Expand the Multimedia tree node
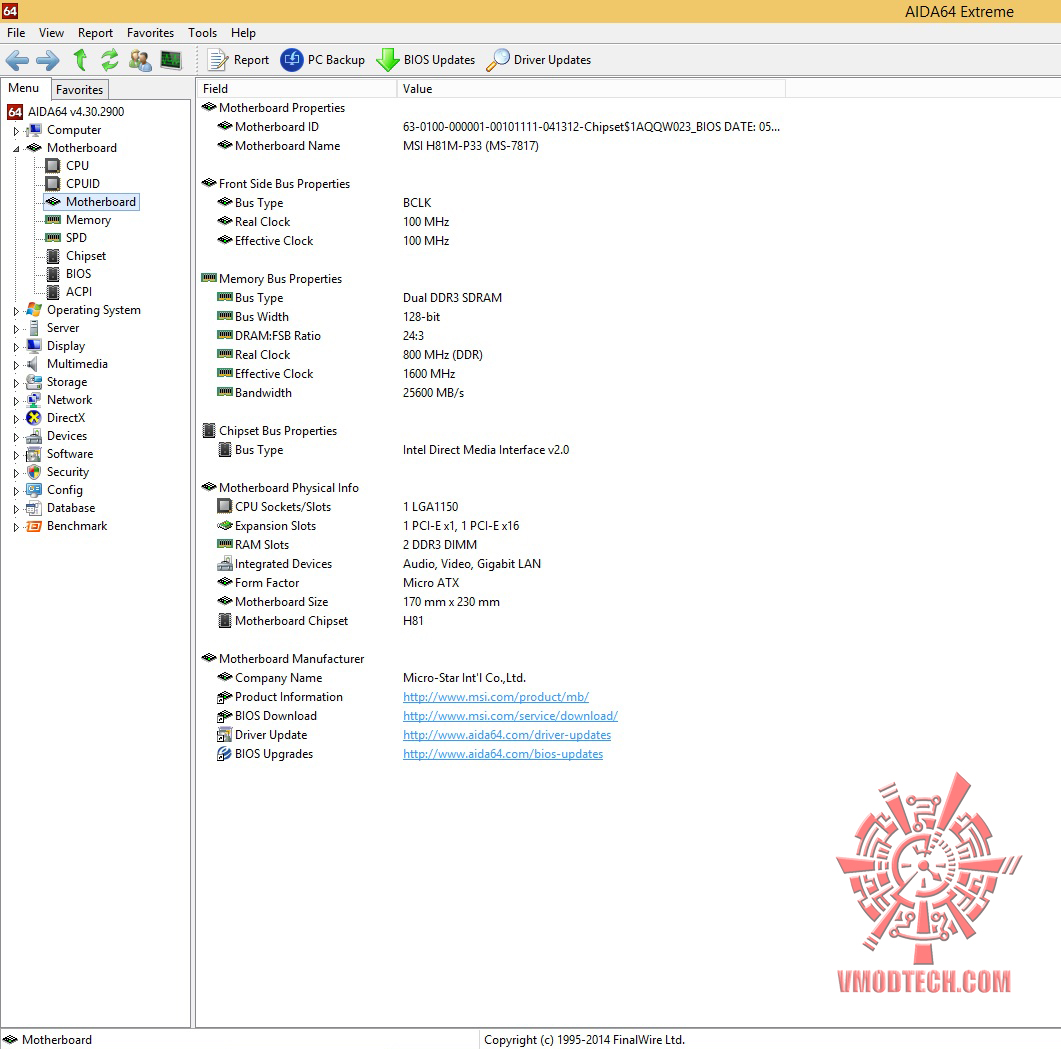Screen dimensions: 1061x1049 pyautogui.click(x=16, y=365)
